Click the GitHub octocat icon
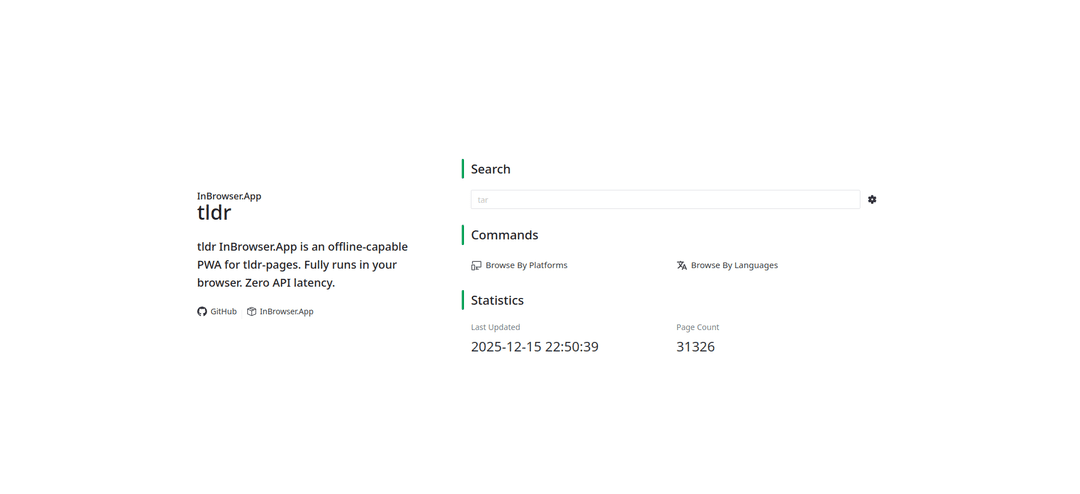This screenshot has height=494, width=1080. pos(202,312)
